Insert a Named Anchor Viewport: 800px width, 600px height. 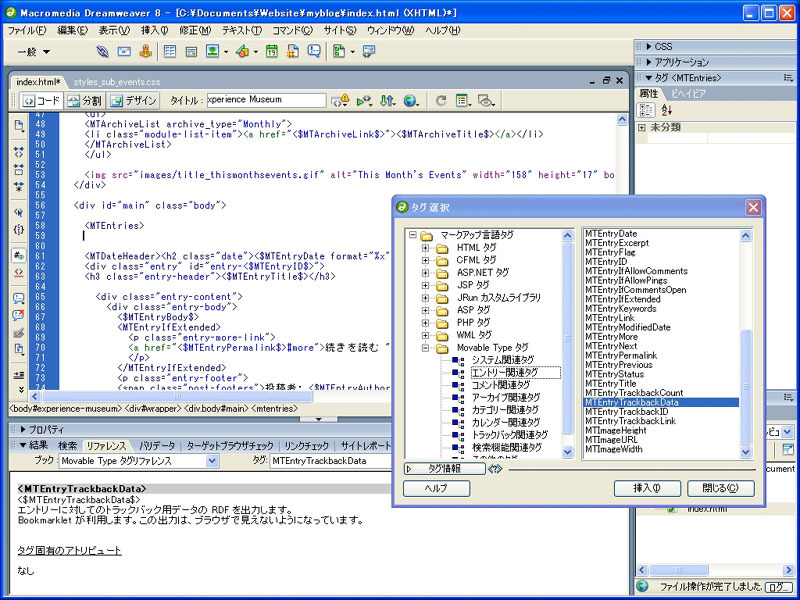click(145, 52)
